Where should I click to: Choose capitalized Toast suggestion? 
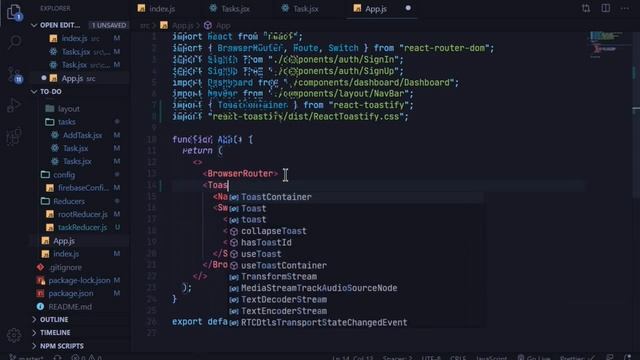tap(356, 209)
